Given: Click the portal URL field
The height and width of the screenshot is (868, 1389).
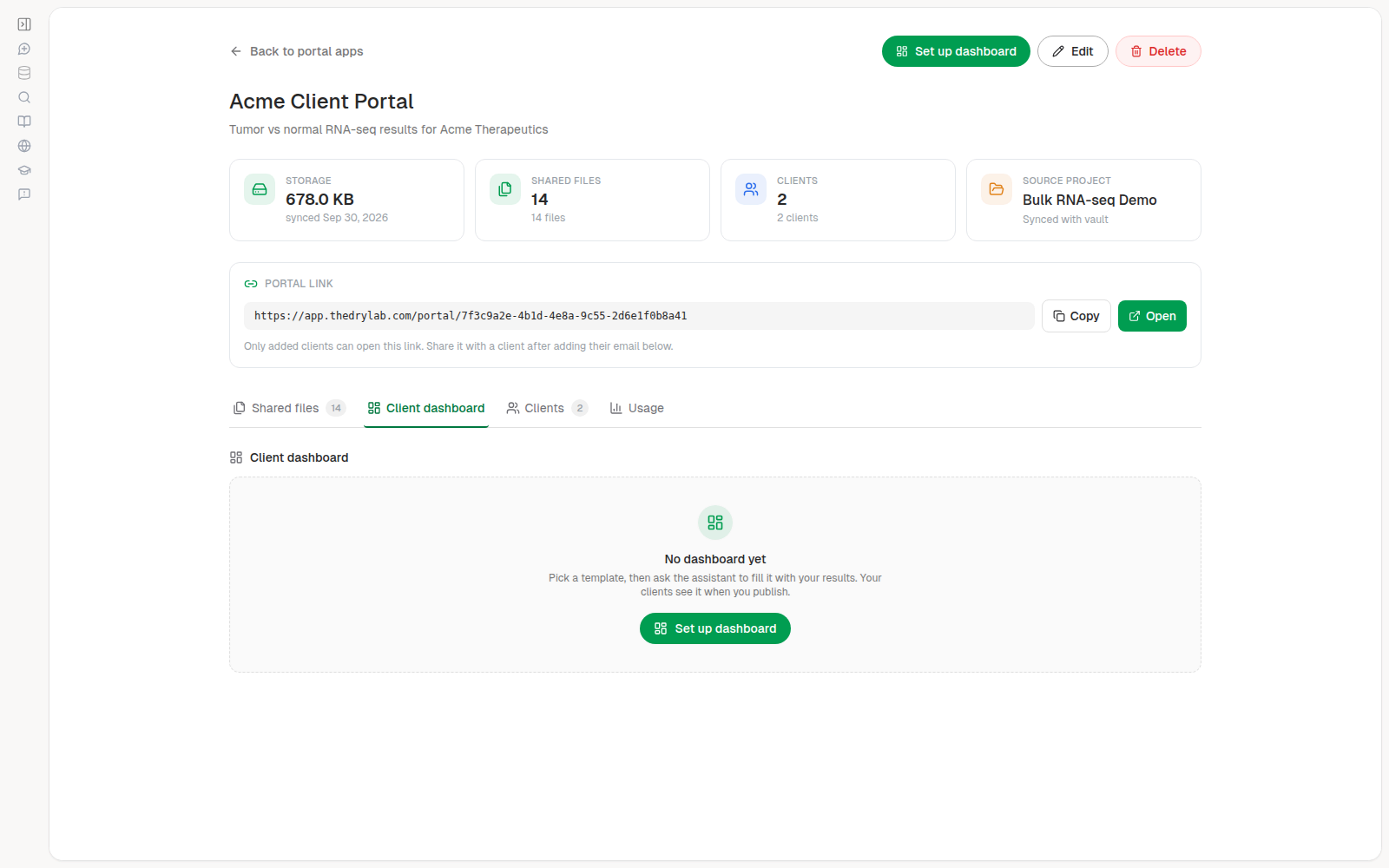Looking at the screenshot, I should pyautogui.click(x=639, y=316).
